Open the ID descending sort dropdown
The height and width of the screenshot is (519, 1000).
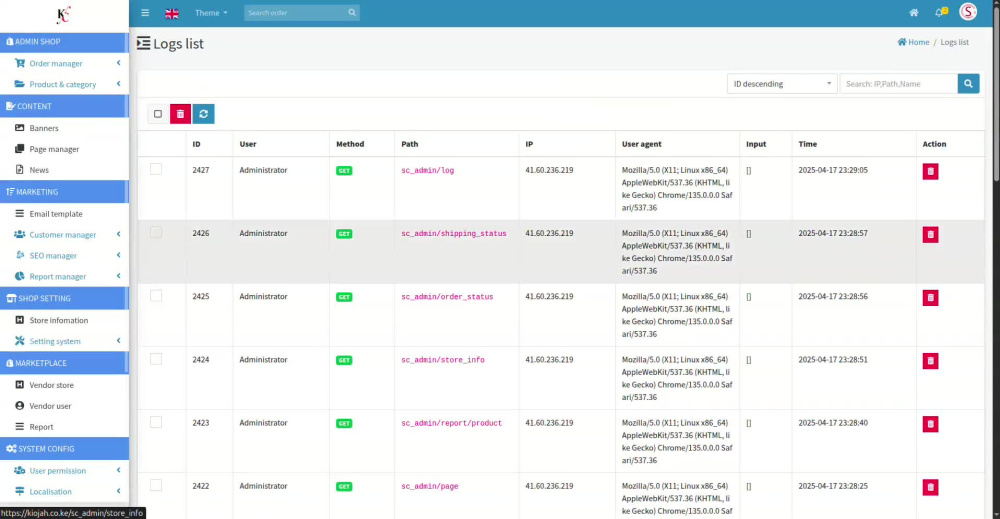coord(782,84)
